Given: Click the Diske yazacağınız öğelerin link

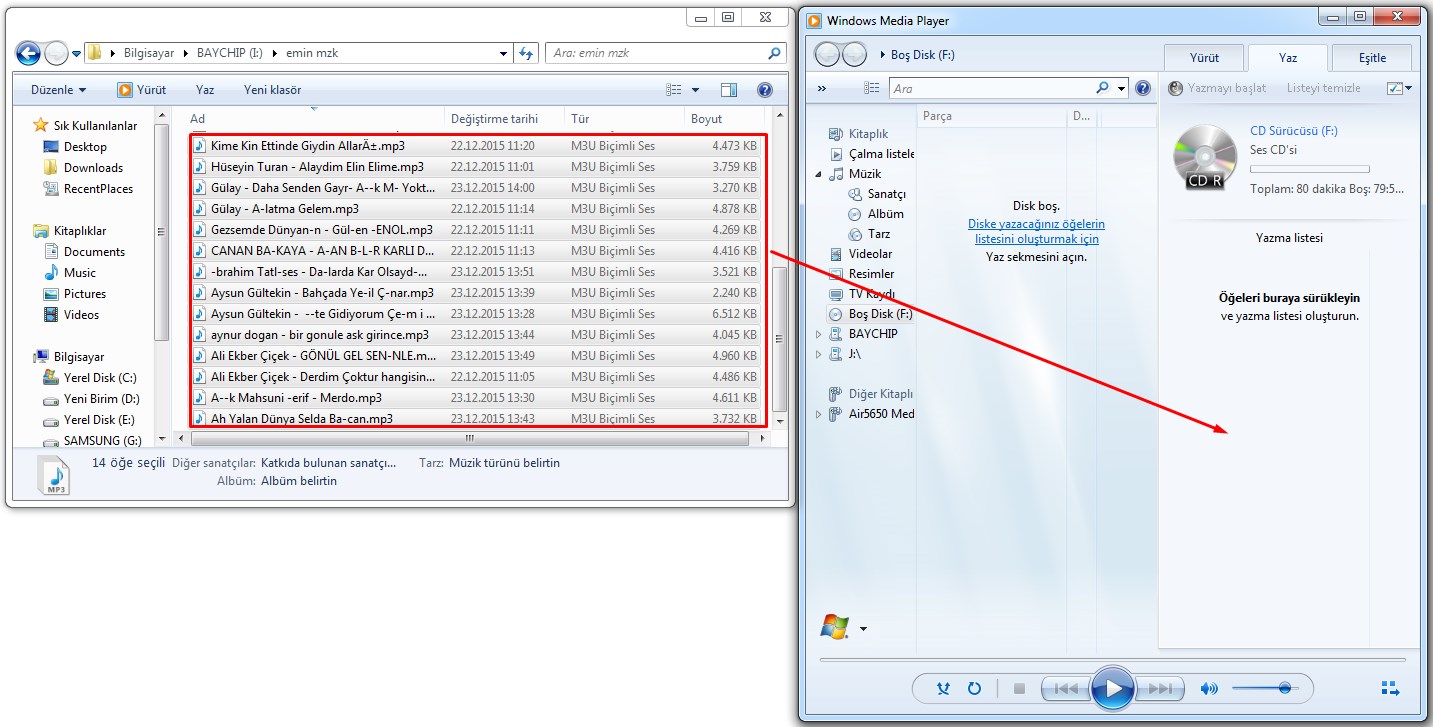Looking at the screenshot, I should pyautogui.click(x=1036, y=224).
